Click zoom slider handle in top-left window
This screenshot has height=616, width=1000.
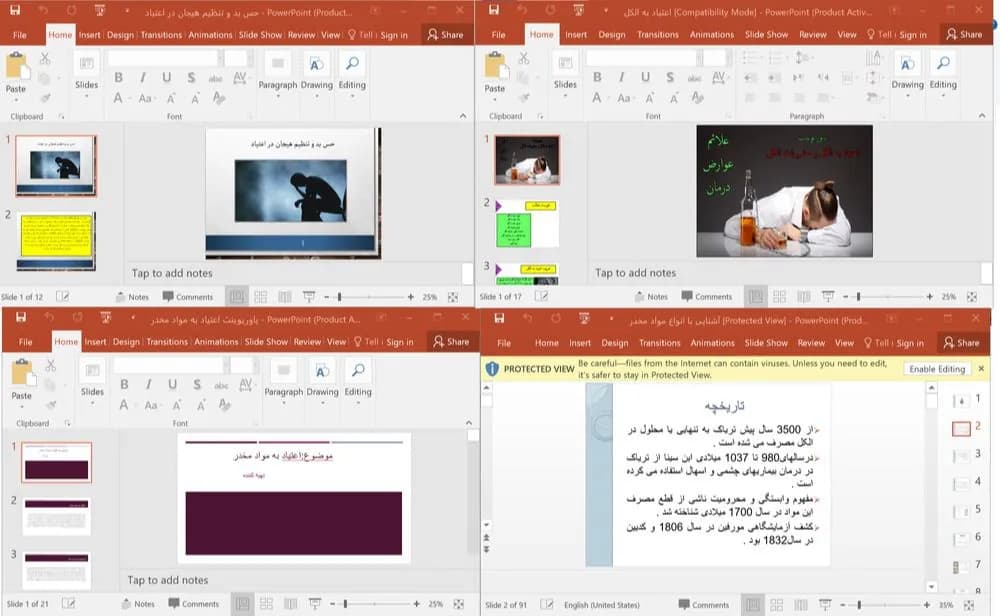point(339,297)
